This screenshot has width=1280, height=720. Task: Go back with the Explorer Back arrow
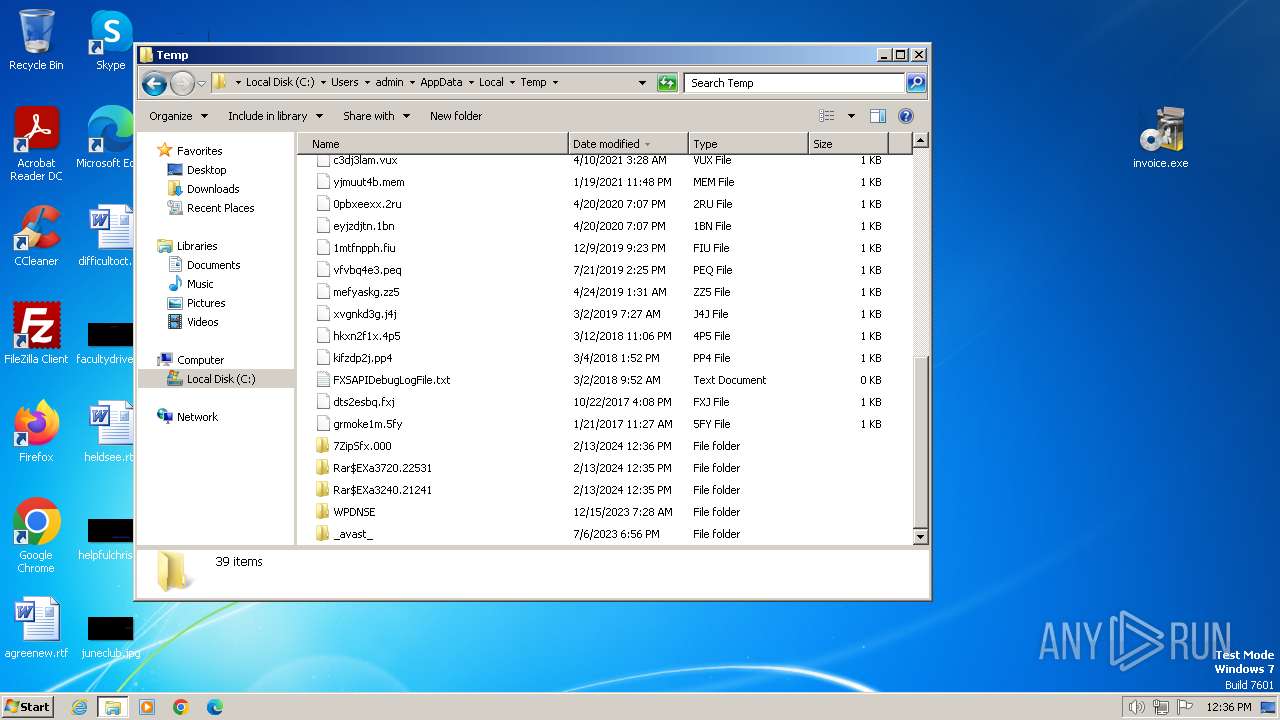[154, 83]
